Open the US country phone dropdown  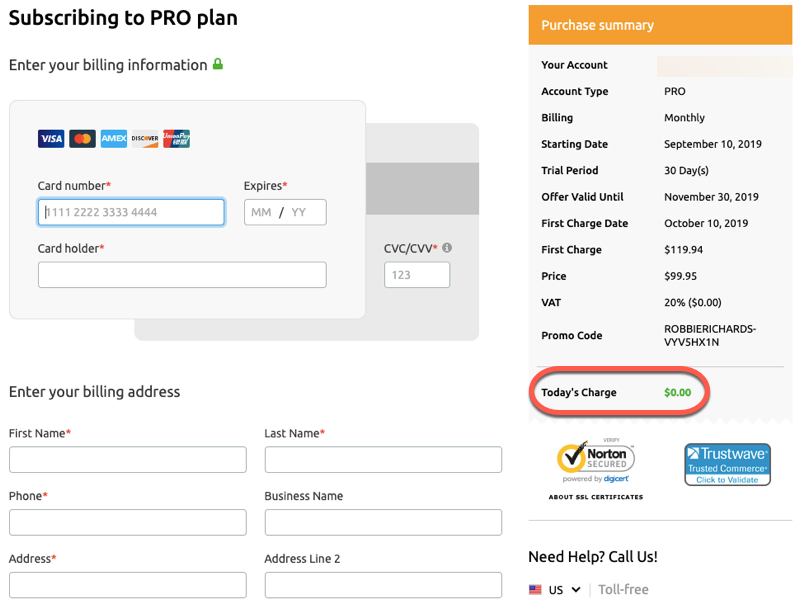coord(555,590)
